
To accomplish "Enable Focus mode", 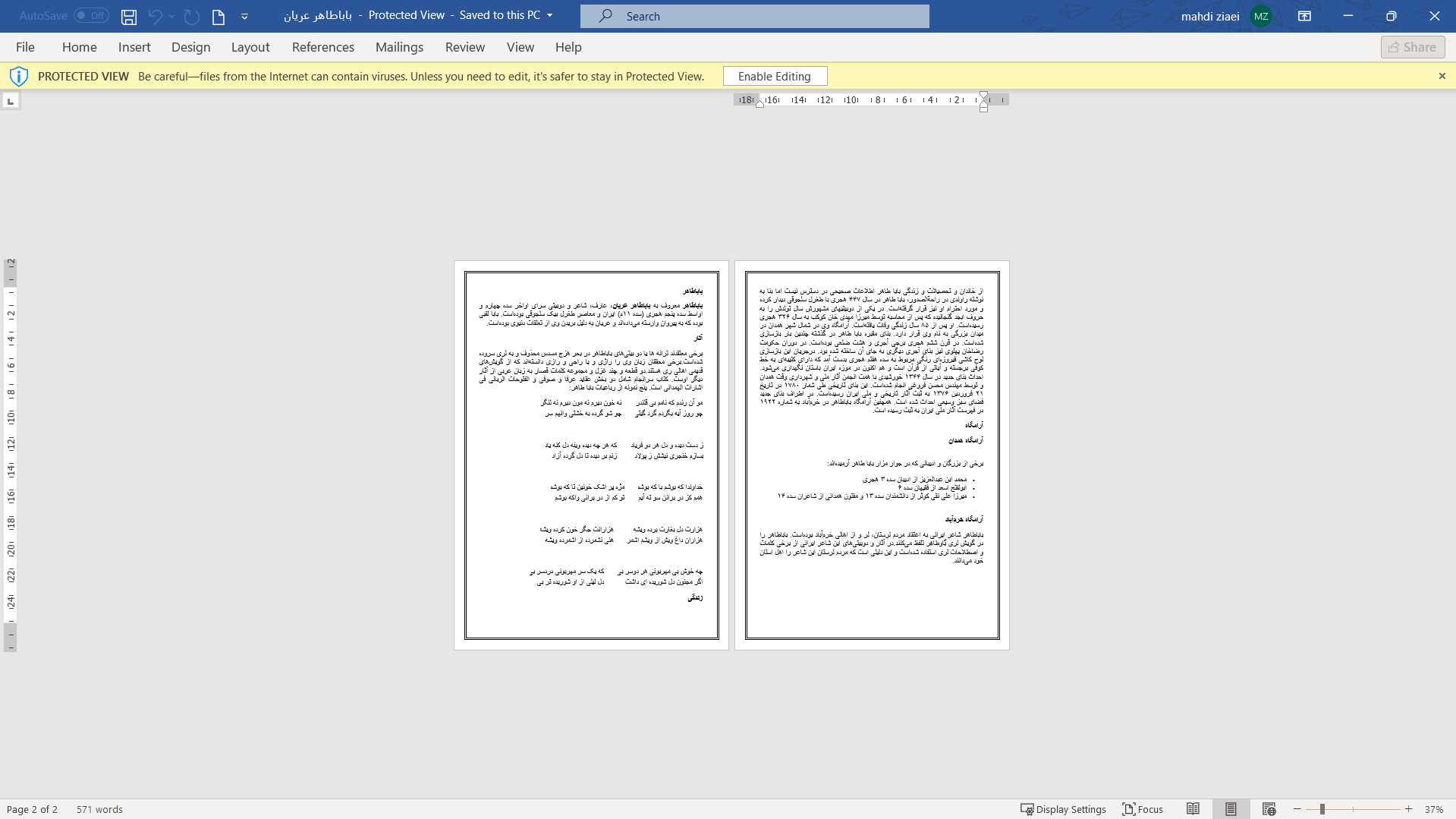I will [1143, 809].
